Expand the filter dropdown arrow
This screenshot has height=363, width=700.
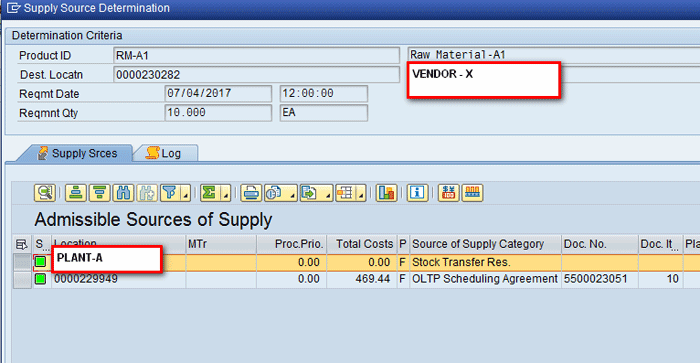pos(186,194)
